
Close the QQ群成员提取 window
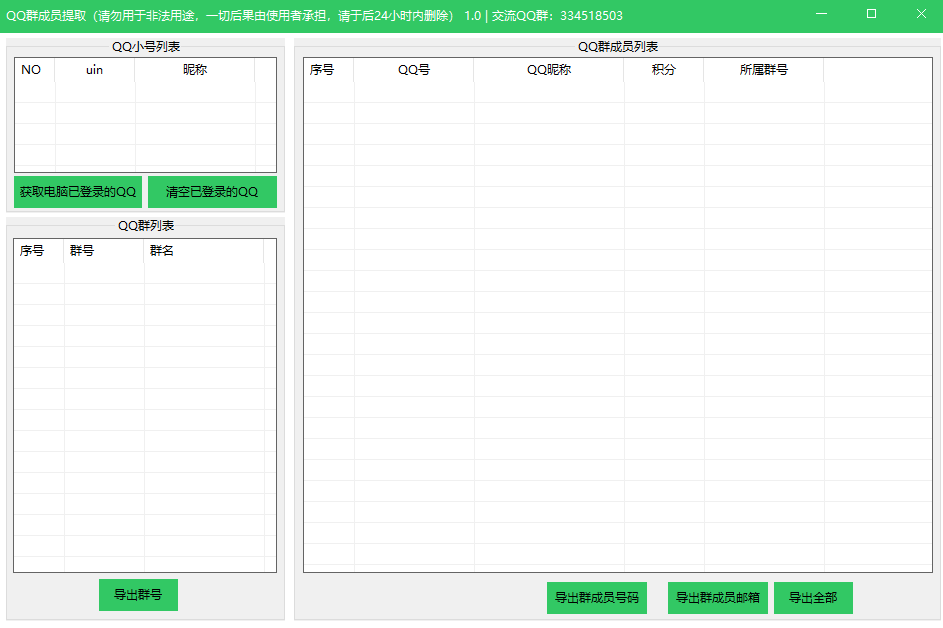(921, 14)
